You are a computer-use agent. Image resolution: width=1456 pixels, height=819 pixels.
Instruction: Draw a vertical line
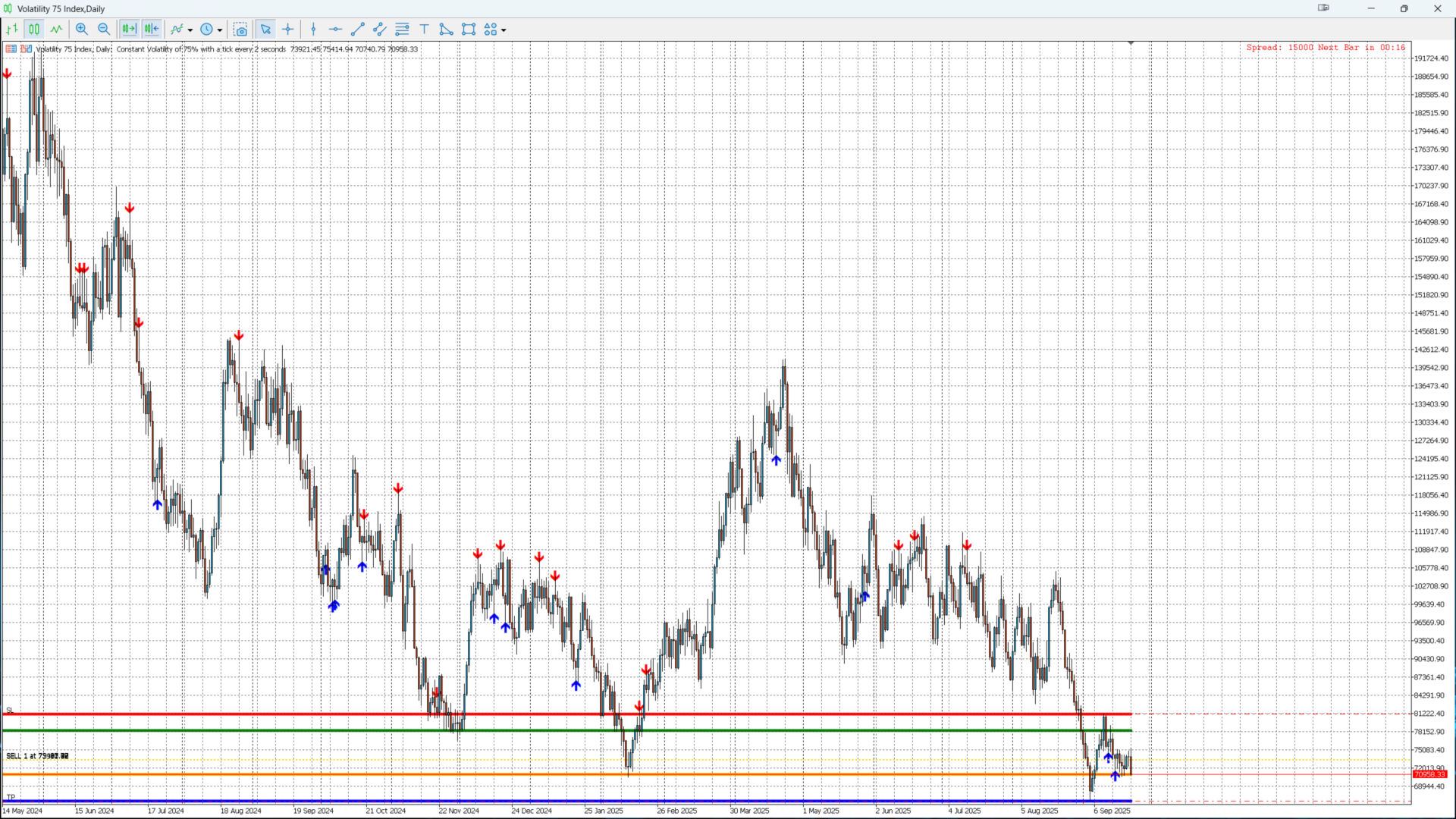coord(313,30)
